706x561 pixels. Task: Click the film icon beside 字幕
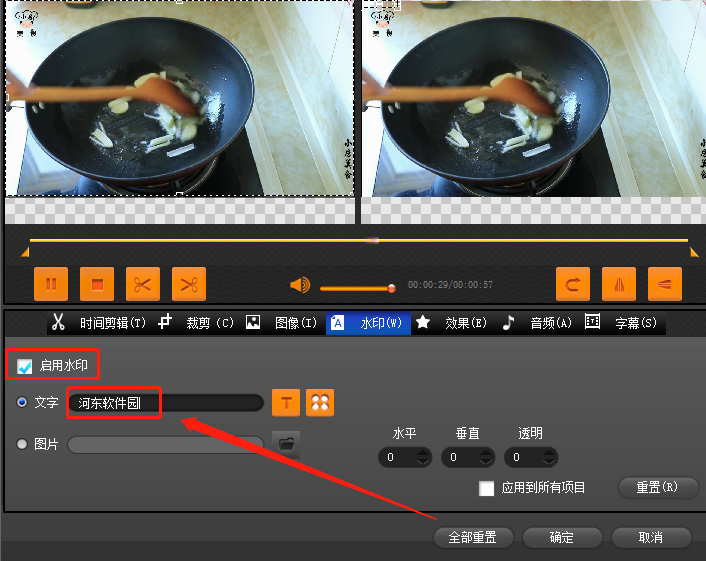[593, 321]
